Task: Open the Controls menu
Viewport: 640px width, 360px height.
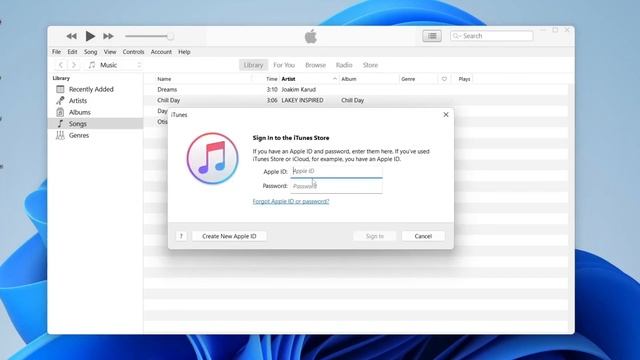Action: tap(133, 52)
